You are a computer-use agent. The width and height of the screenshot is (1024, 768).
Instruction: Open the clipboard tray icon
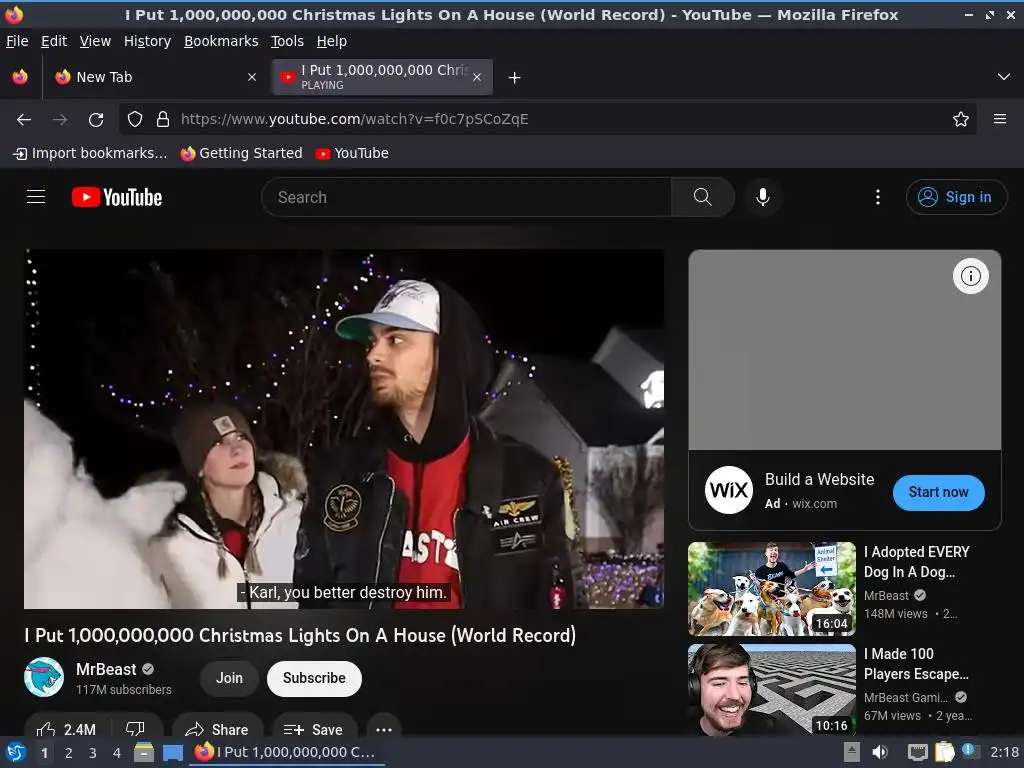pos(944,752)
